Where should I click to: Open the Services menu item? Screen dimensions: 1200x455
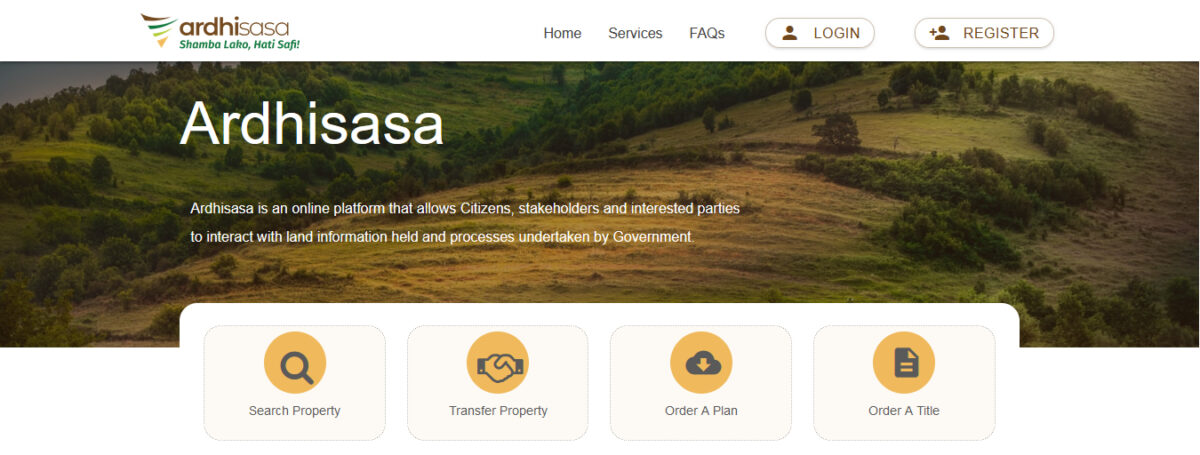click(x=635, y=33)
